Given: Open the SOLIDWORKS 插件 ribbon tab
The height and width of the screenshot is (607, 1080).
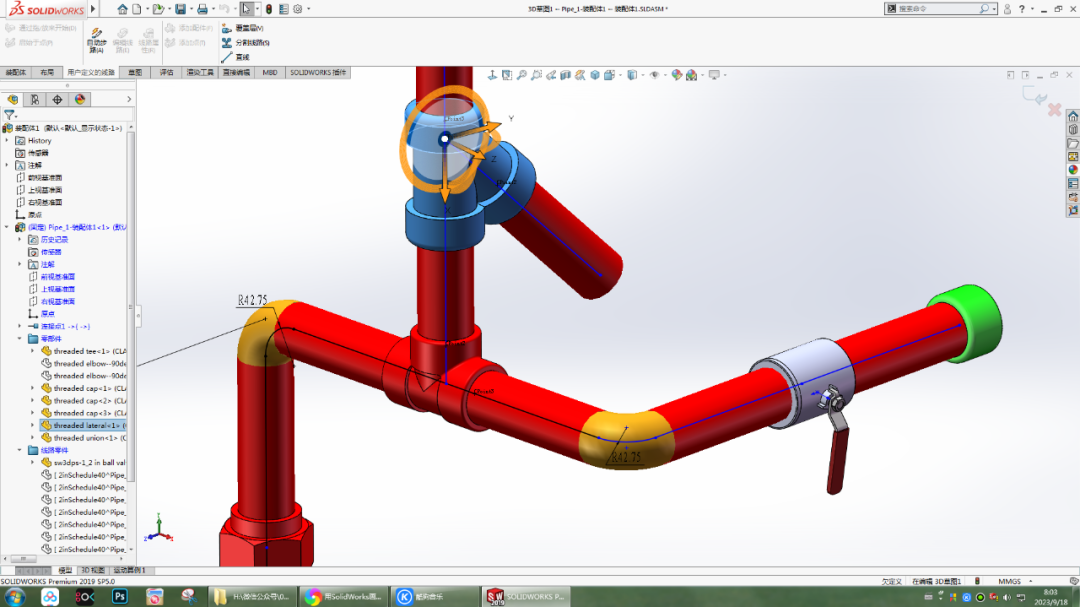Looking at the screenshot, I should tap(318, 72).
